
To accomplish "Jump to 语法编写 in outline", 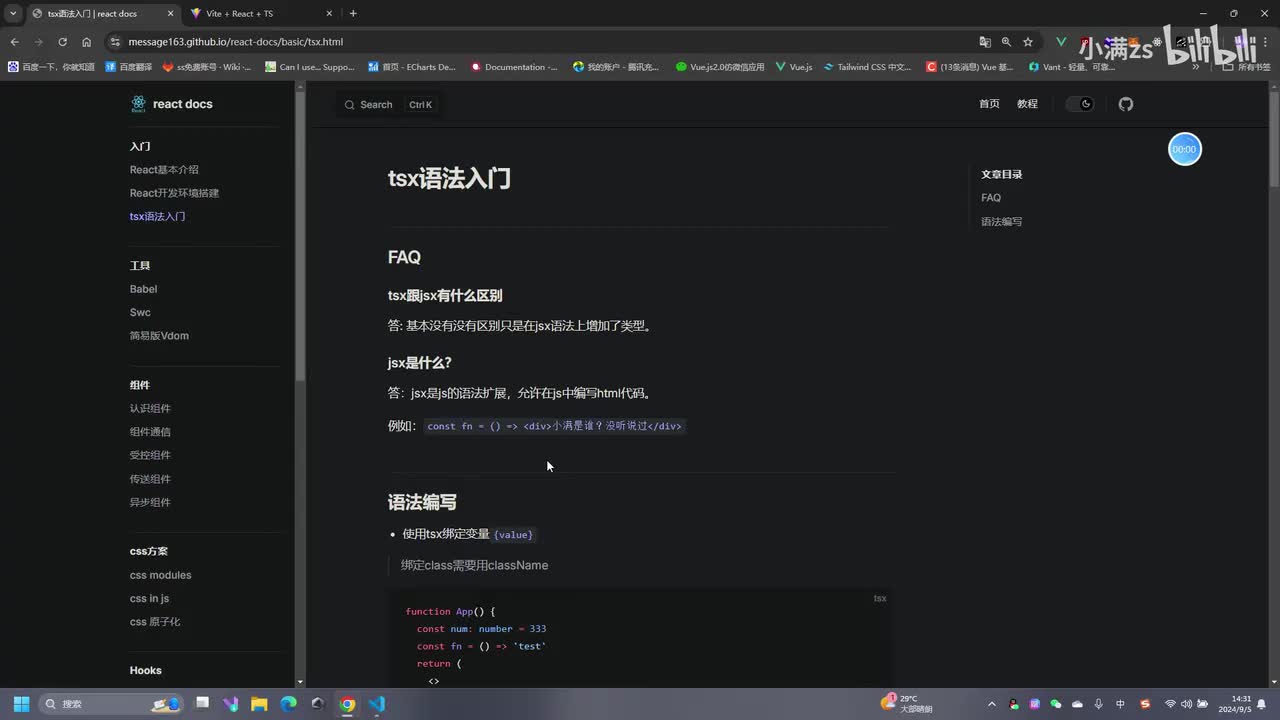I will 1001,221.
